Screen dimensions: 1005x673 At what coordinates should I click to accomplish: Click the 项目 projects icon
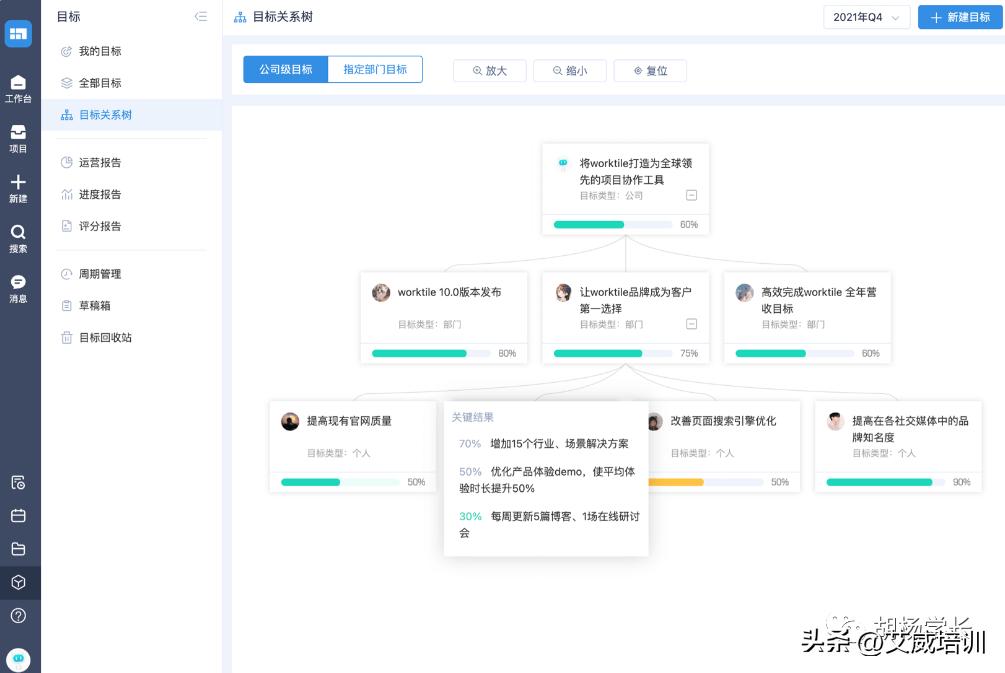pos(18,138)
